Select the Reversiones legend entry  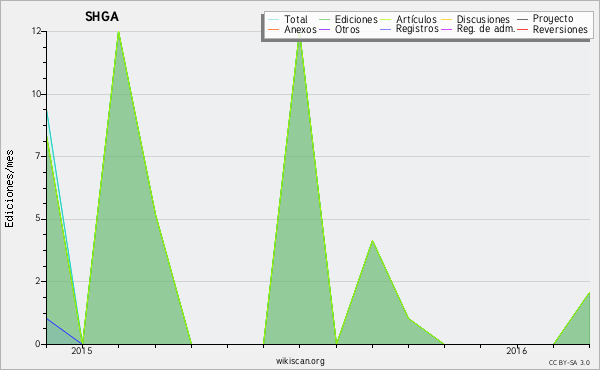coord(560,29)
